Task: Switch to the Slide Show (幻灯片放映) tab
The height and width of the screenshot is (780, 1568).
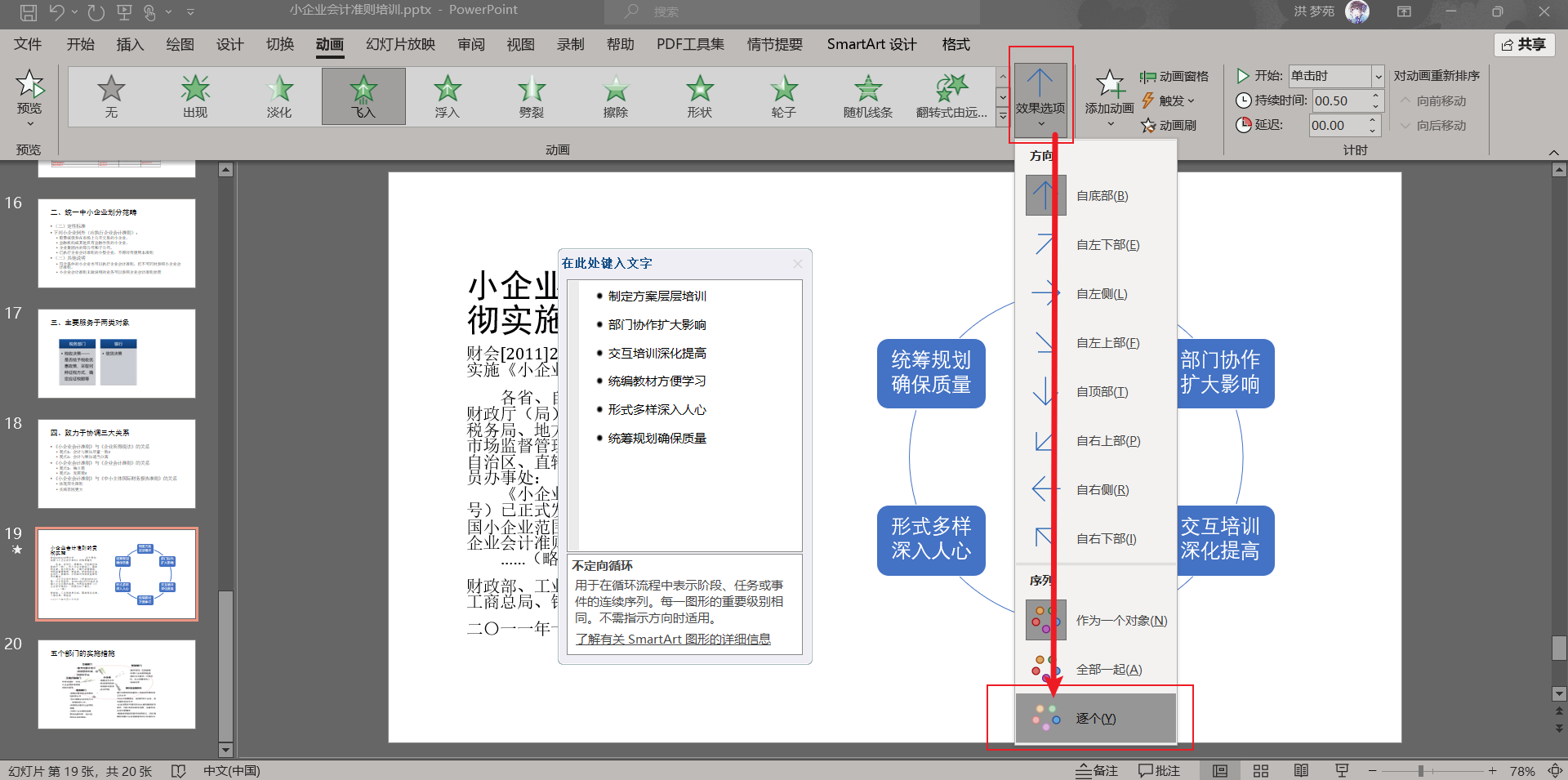Action: coord(400,44)
